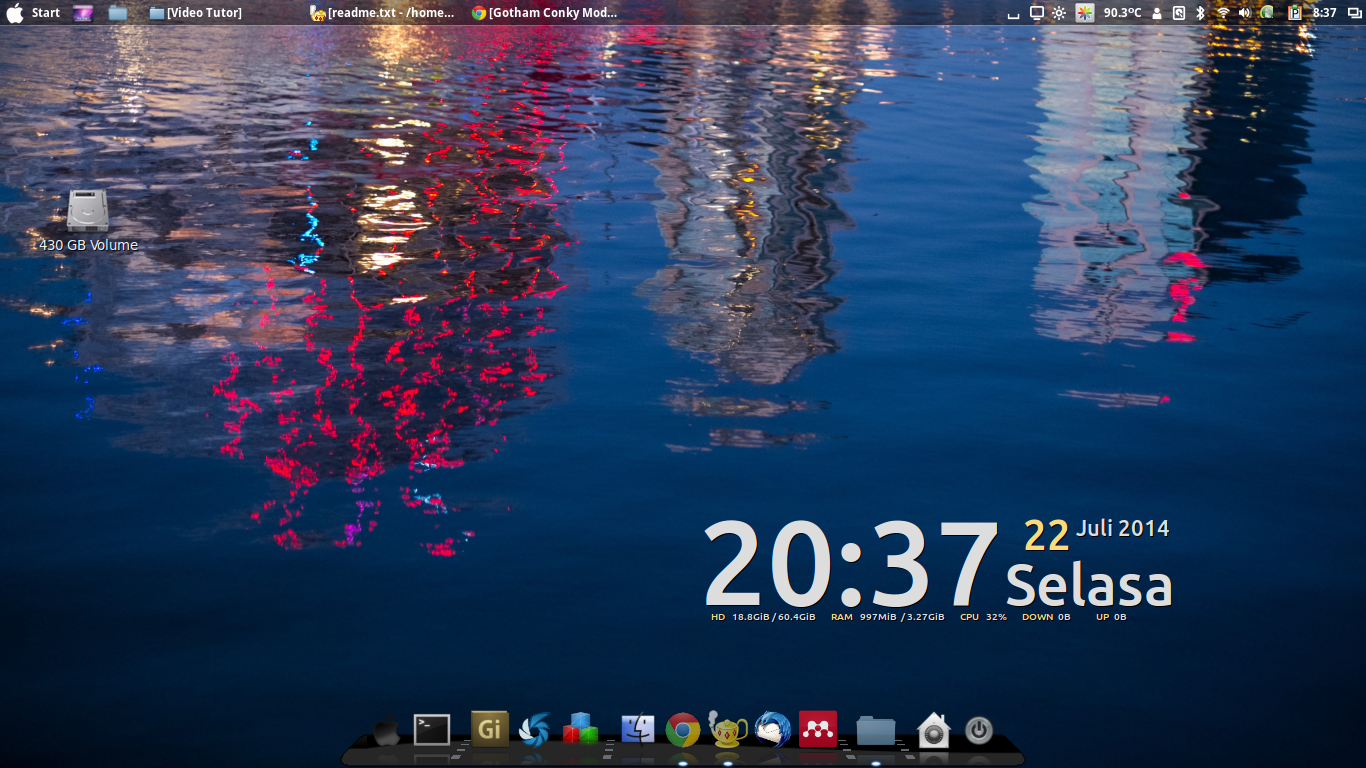Viewport: 1366px width, 768px height.
Task: Switch to the Video Tutor window
Action: click(196, 13)
